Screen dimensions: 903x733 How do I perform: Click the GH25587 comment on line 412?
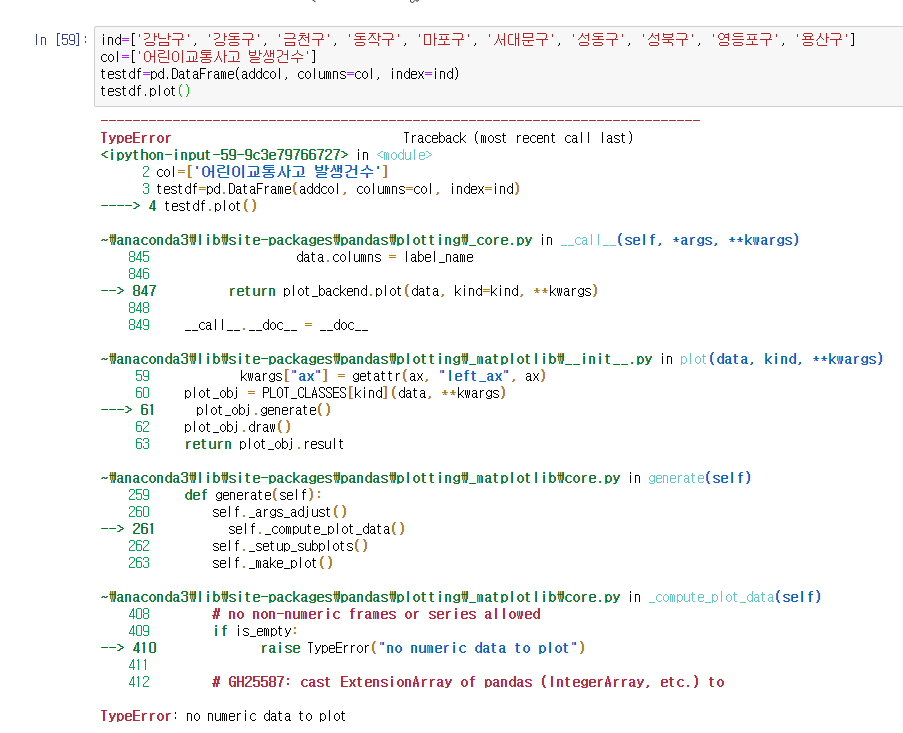pyautogui.click(x=468, y=682)
